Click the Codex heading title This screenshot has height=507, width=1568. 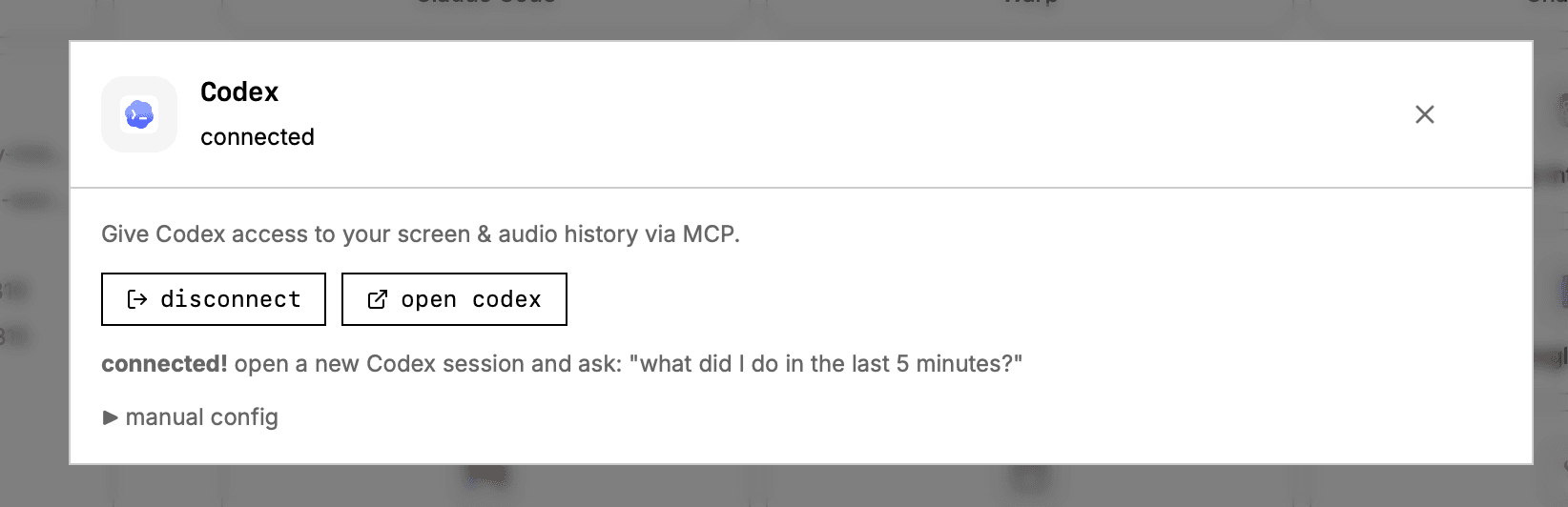[239, 91]
